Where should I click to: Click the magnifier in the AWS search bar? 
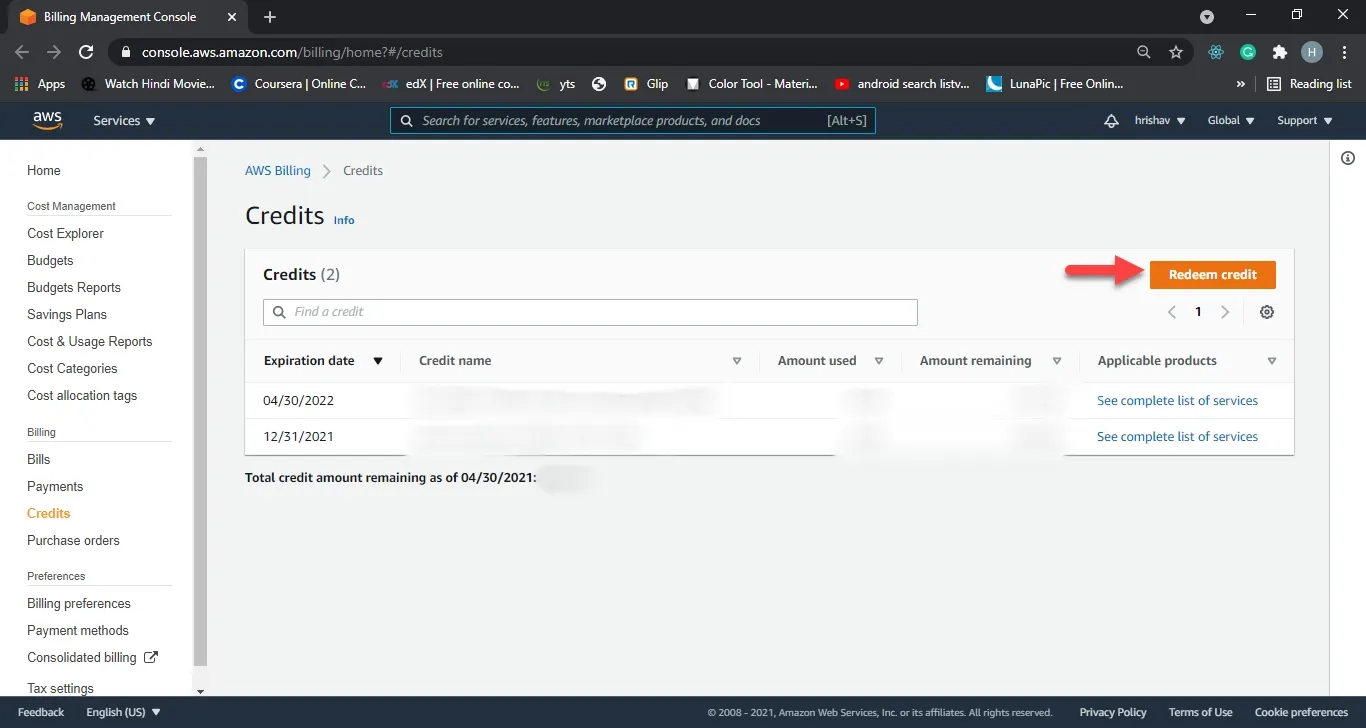(406, 120)
